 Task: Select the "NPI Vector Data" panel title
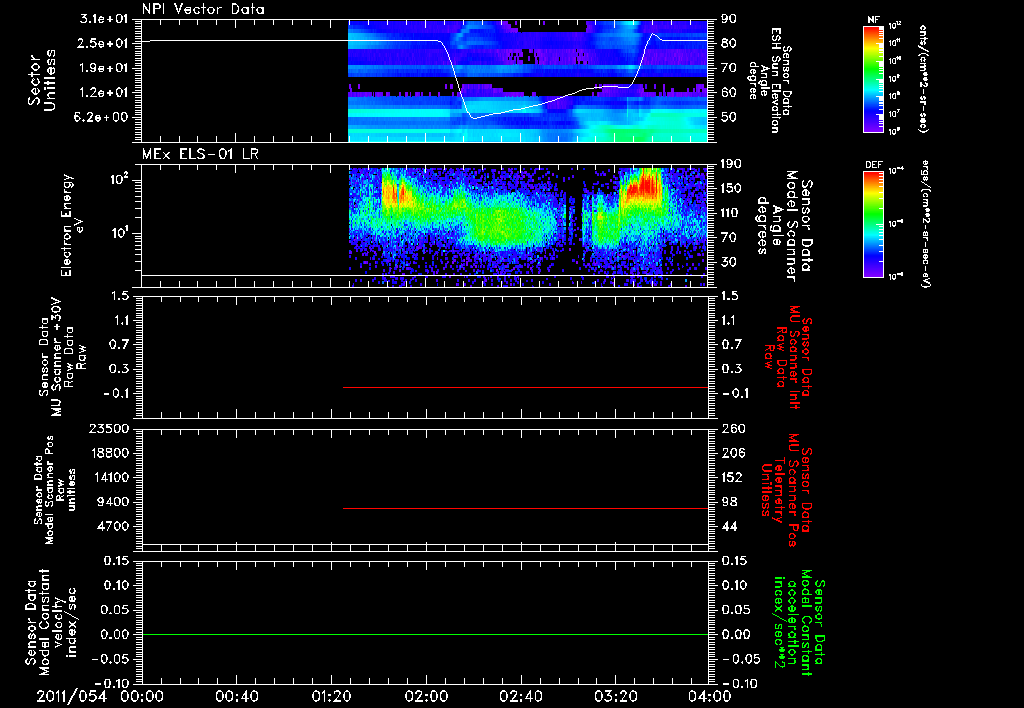click(203, 9)
